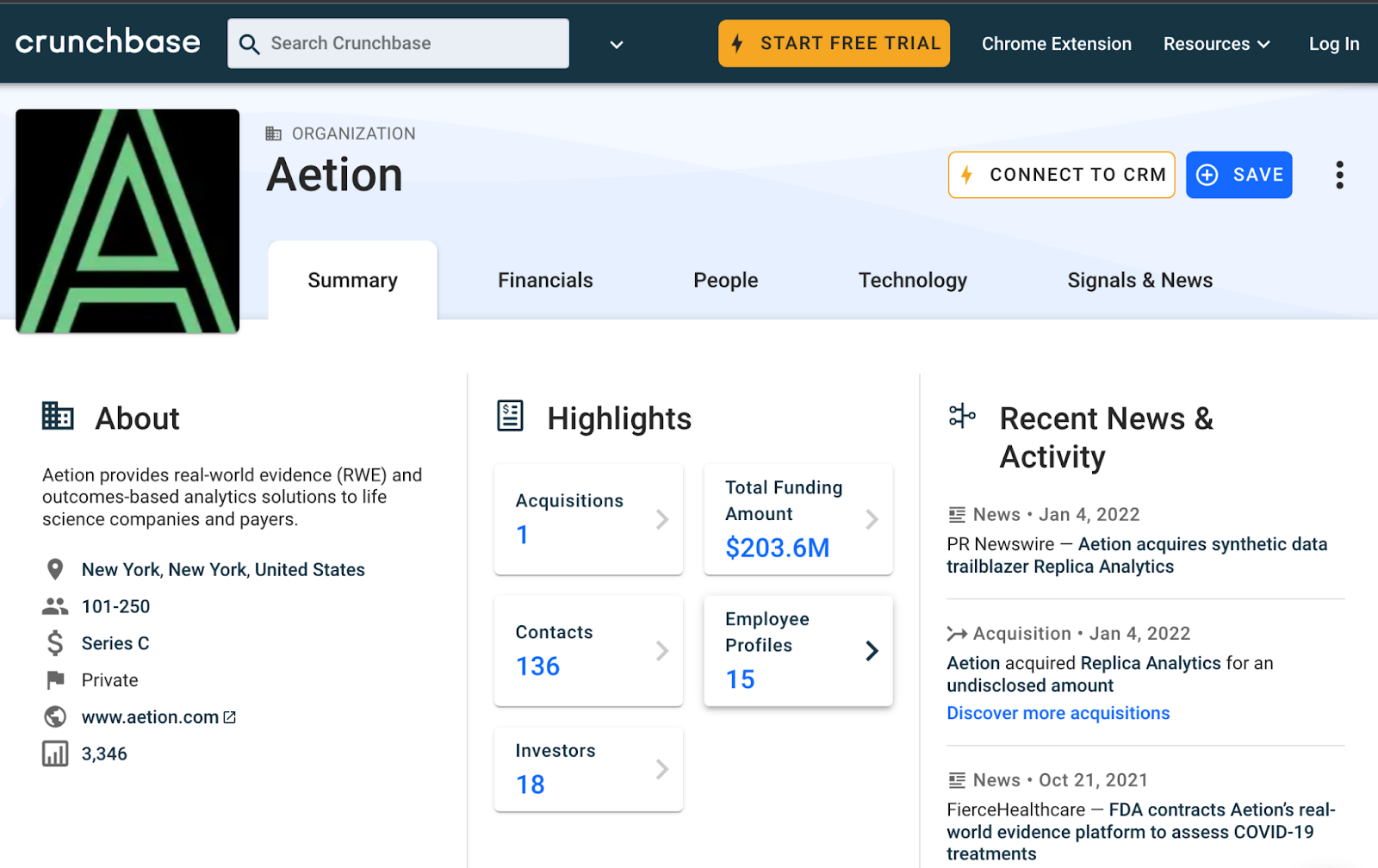Switch to the Financials tab

tap(545, 281)
